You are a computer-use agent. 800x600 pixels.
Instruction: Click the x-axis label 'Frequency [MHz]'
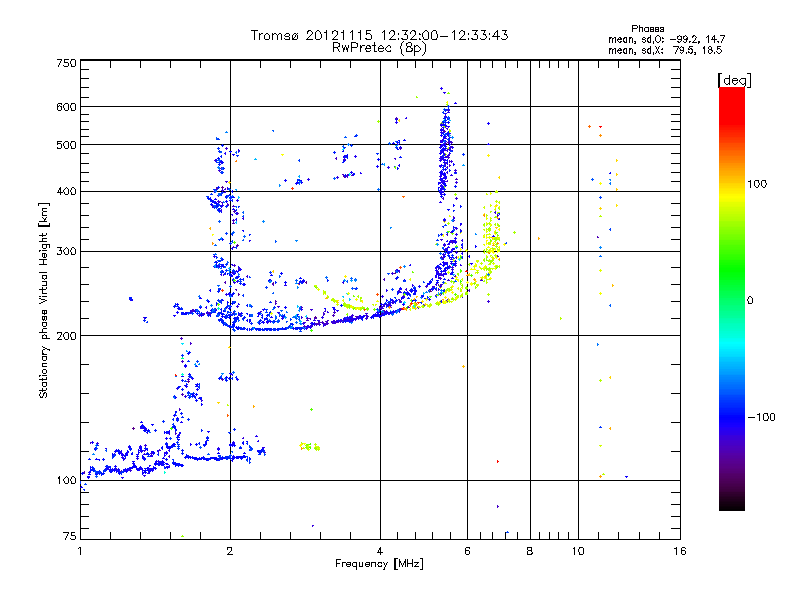[379, 564]
